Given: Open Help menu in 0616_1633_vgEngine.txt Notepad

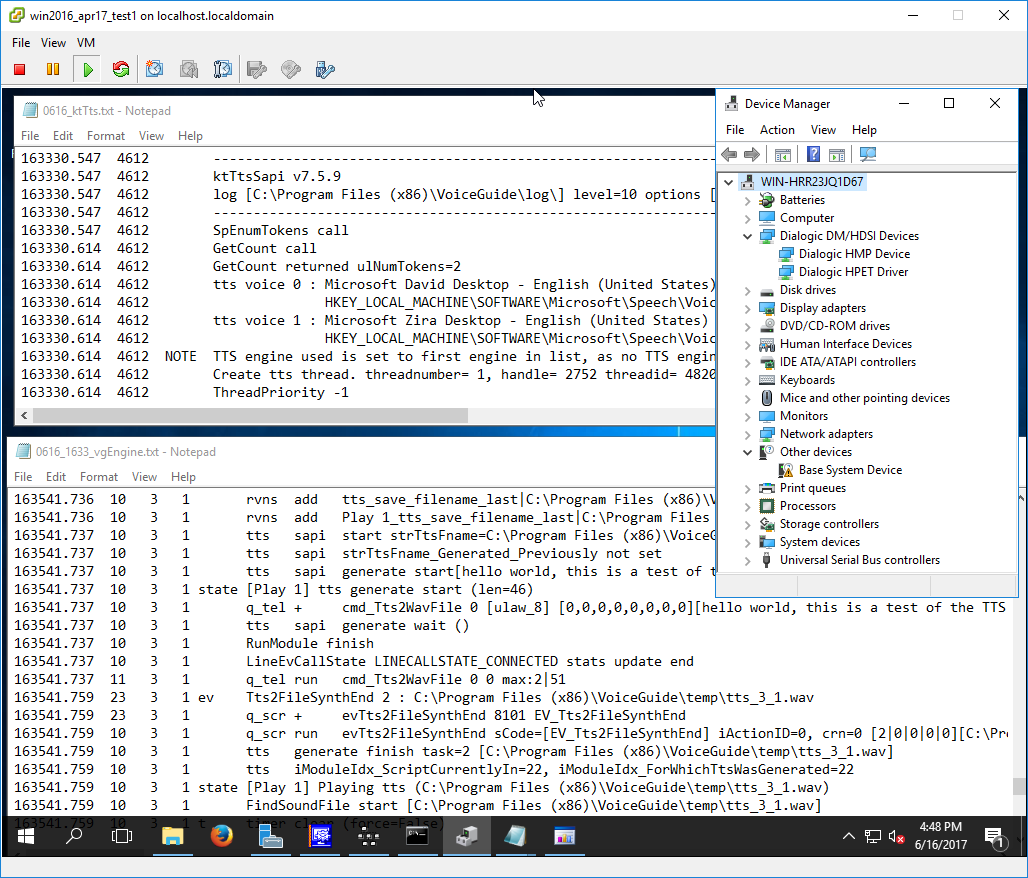Looking at the screenshot, I should point(183,477).
